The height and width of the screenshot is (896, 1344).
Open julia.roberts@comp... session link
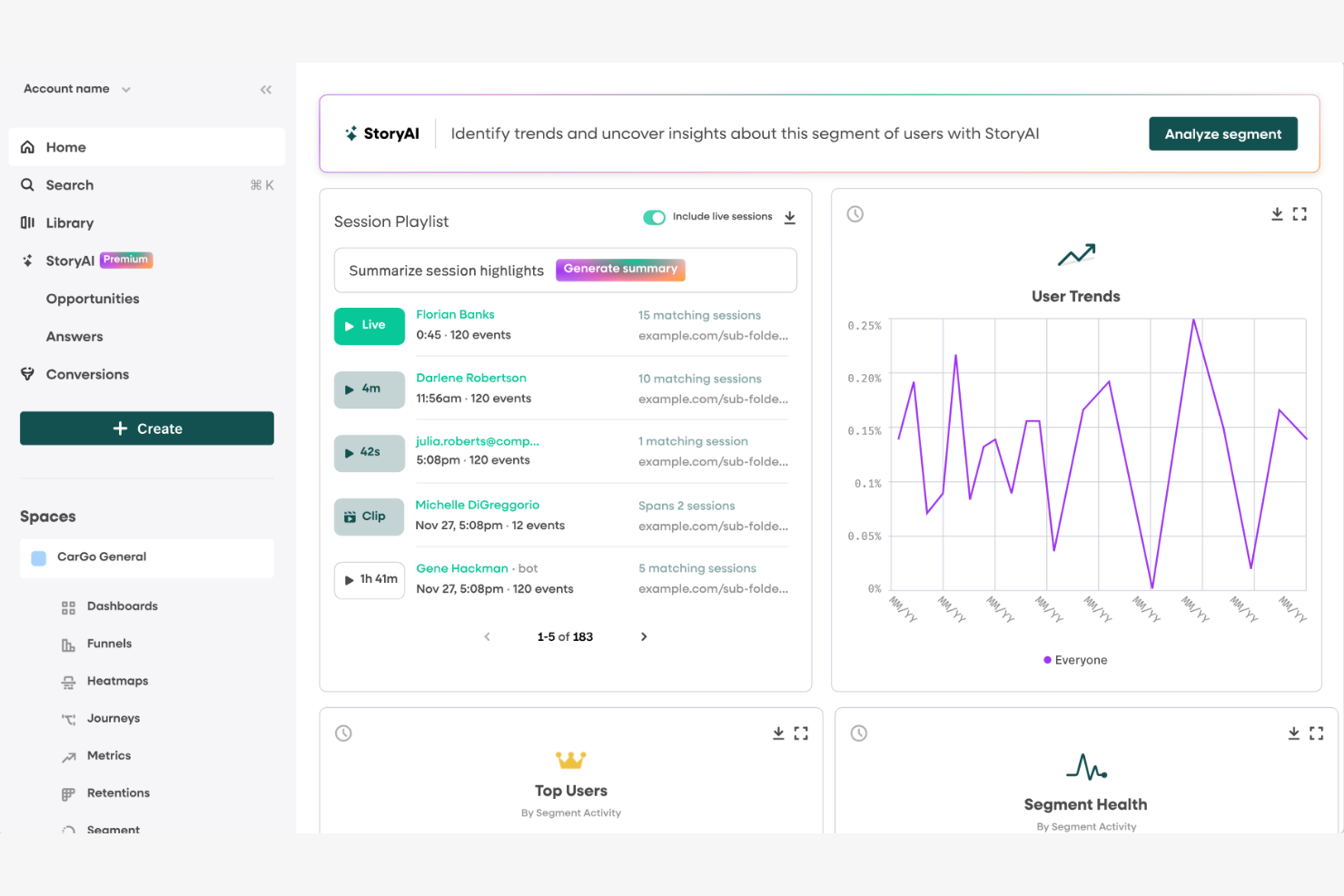pyautogui.click(x=477, y=441)
